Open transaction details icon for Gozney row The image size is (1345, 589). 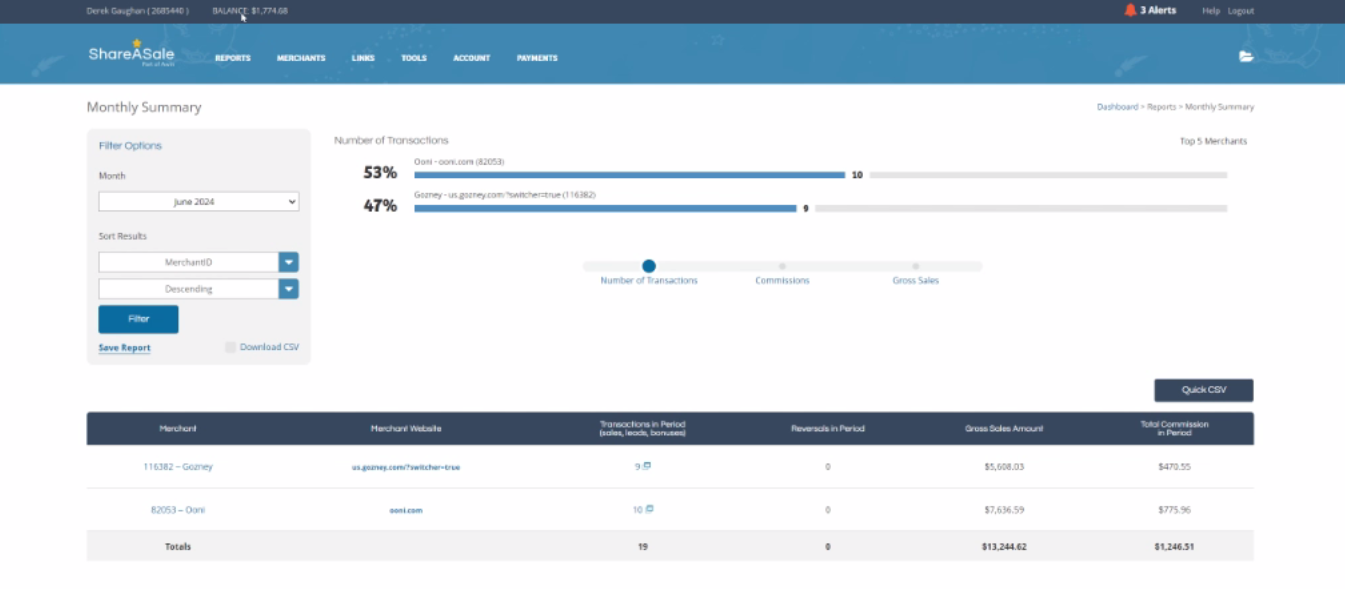point(647,466)
